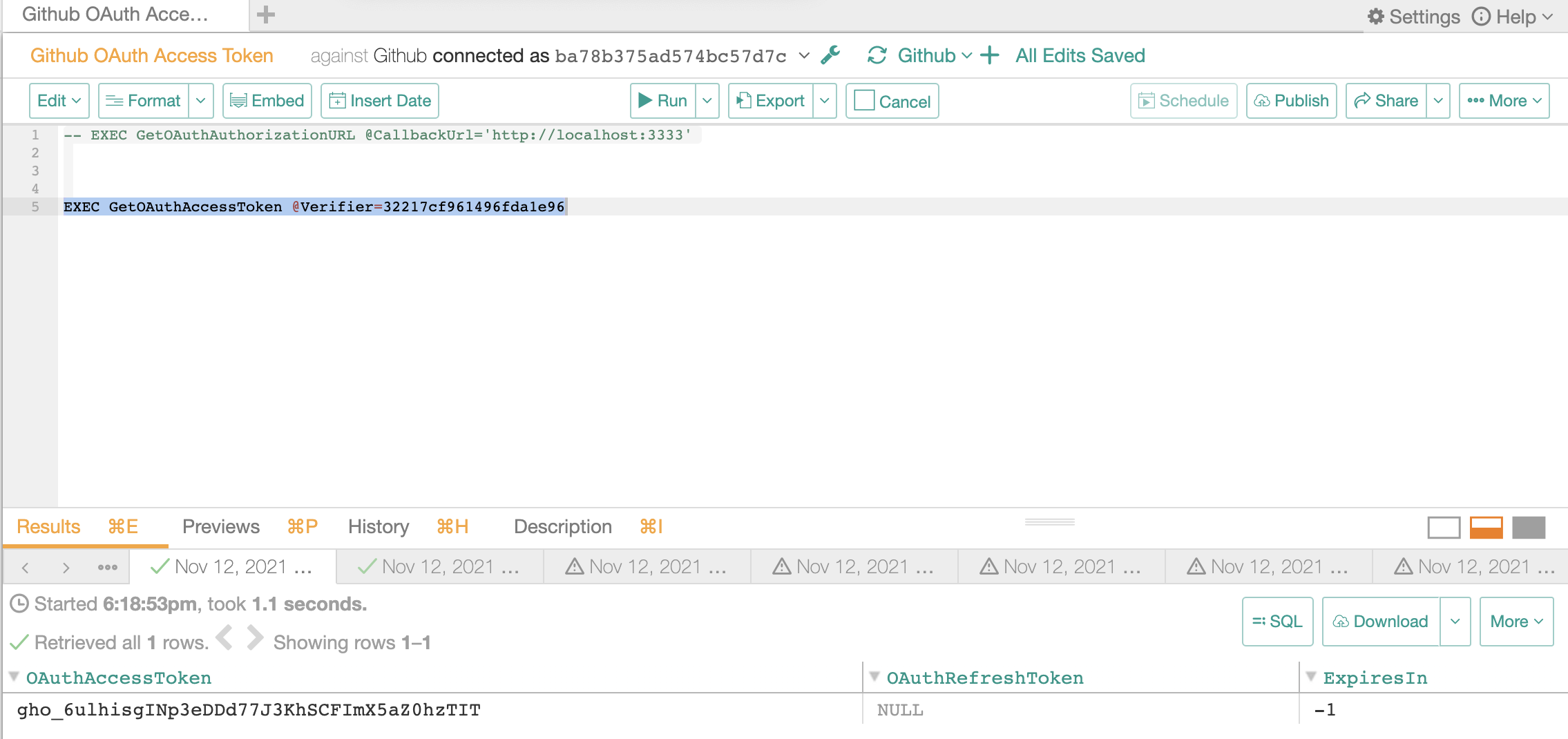Expand Export options arrow
Image resolution: width=1568 pixels, height=739 pixels.
coord(825,101)
